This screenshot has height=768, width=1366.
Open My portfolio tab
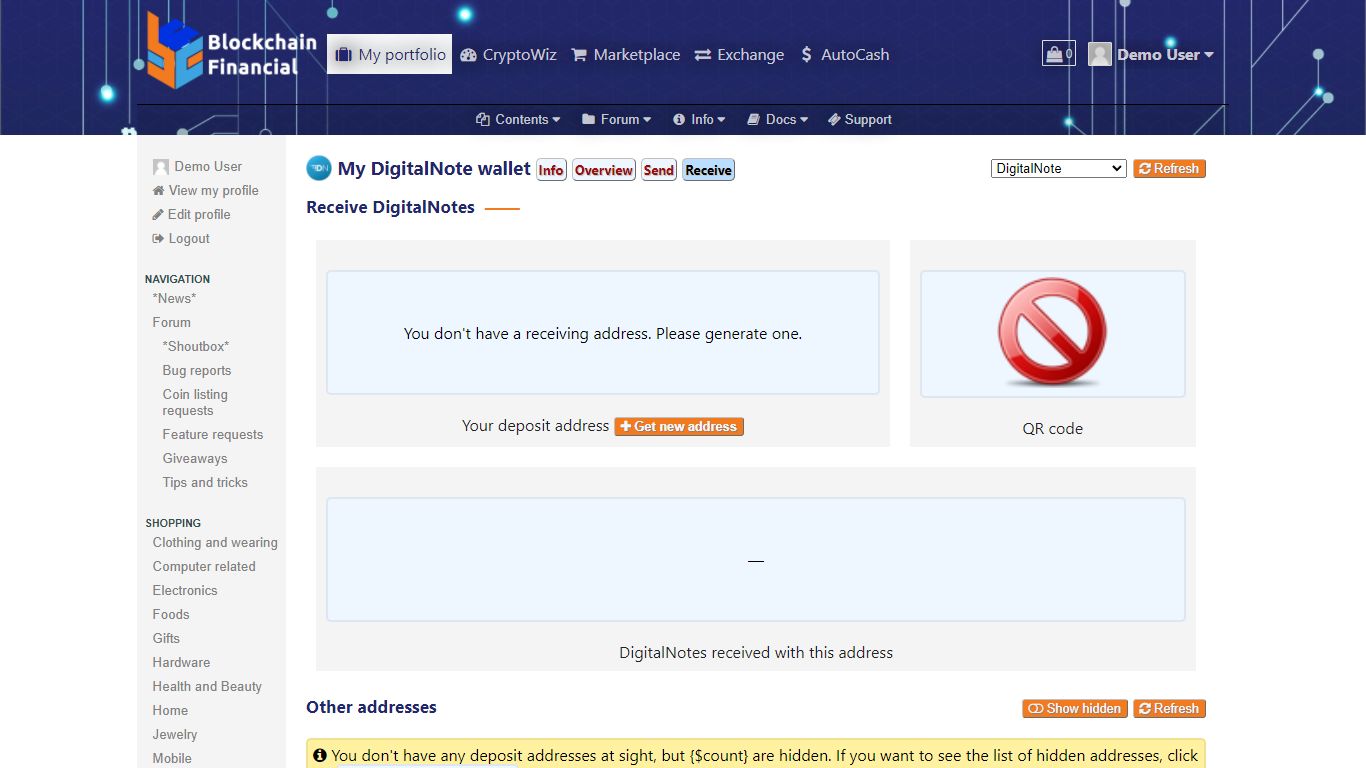389,54
